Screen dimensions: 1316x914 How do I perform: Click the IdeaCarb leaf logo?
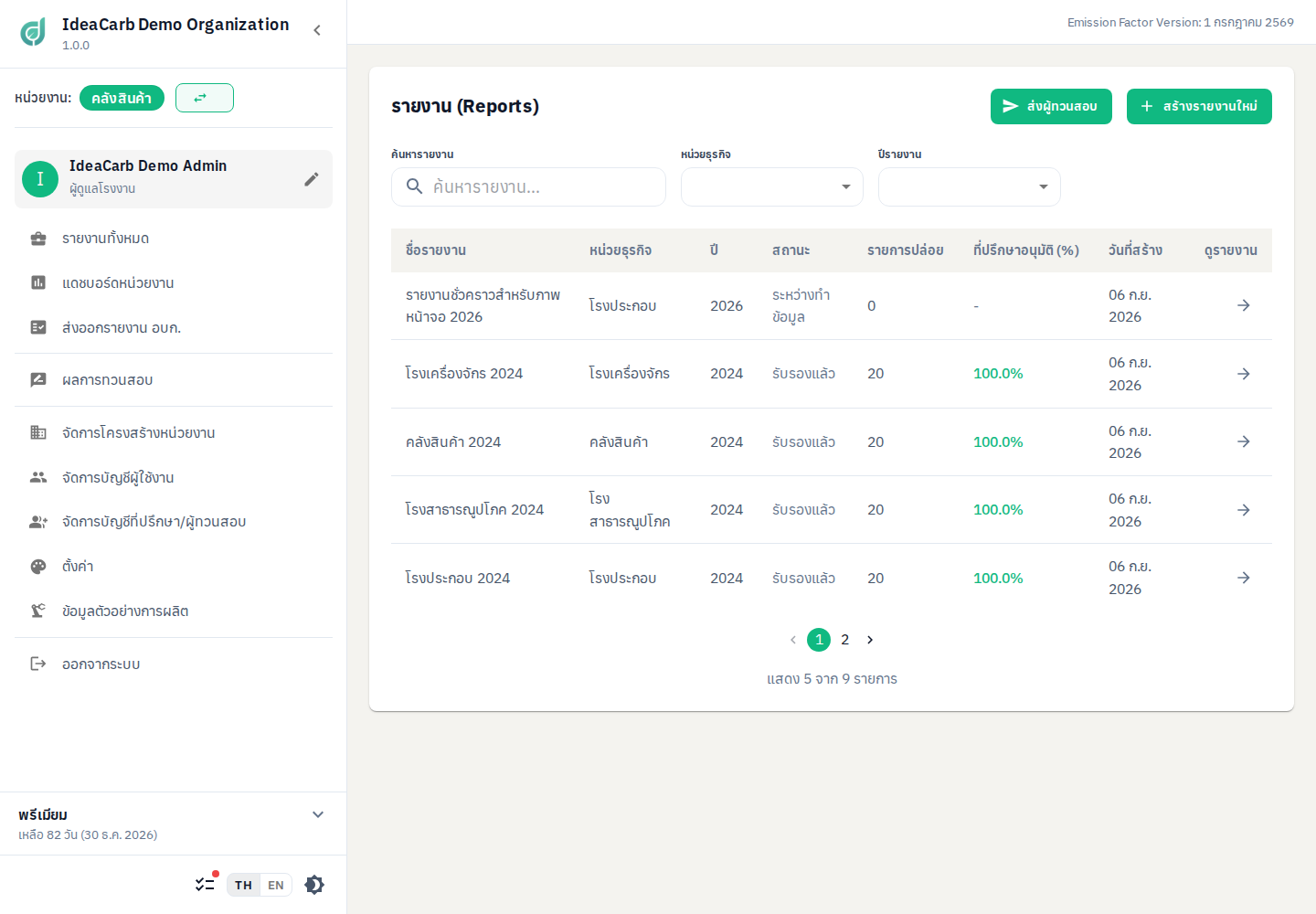(33, 32)
